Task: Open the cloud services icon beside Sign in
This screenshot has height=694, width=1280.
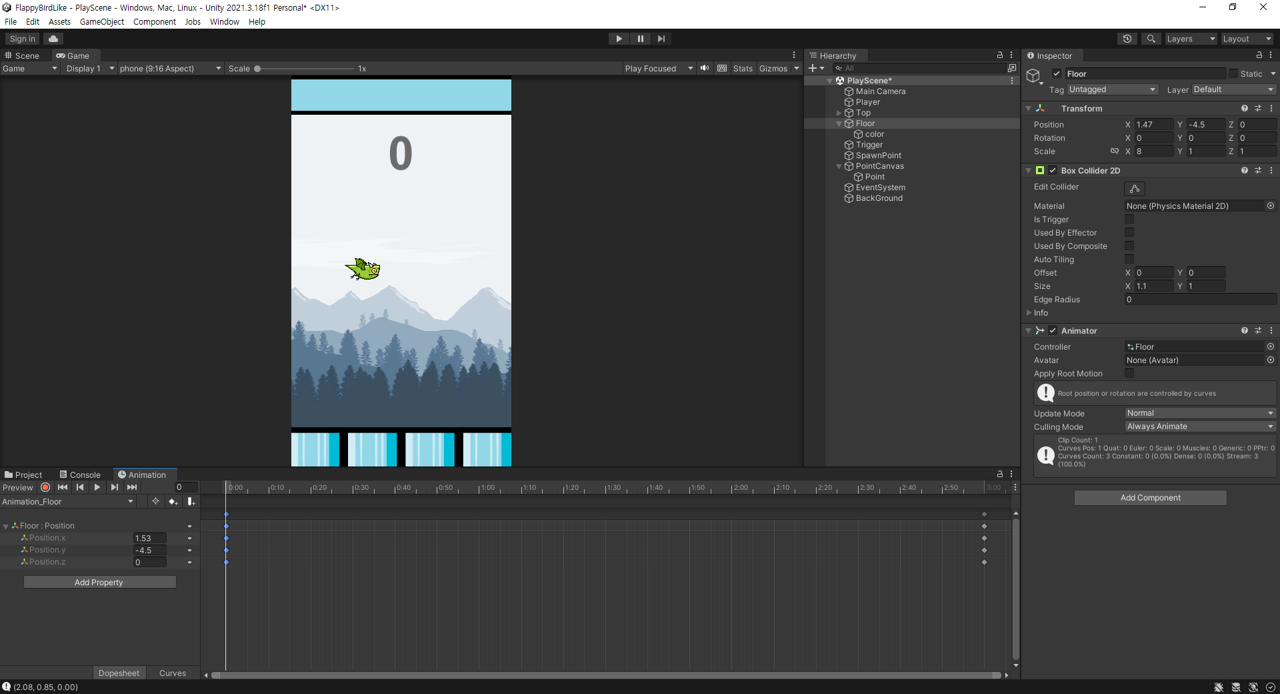Action: (53, 39)
